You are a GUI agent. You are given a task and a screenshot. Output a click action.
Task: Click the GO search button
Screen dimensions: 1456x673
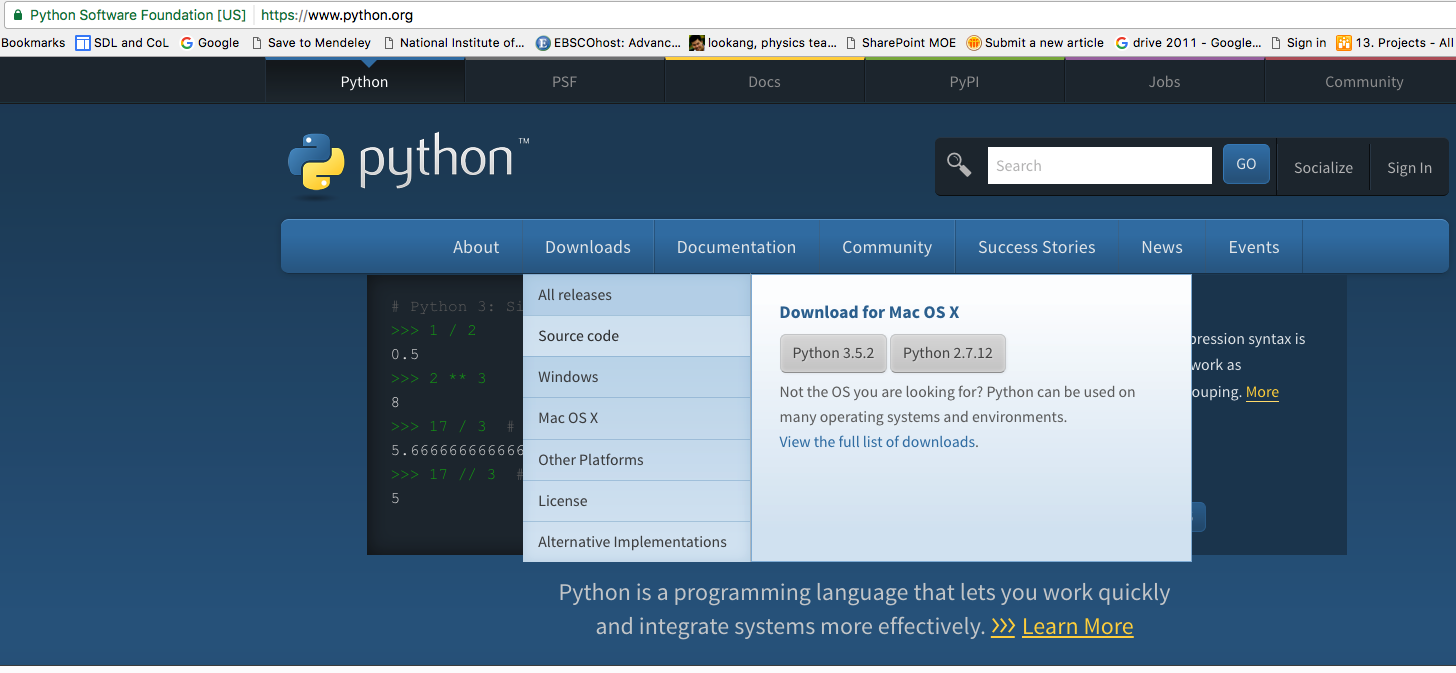pyautogui.click(x=1246, y=164)
